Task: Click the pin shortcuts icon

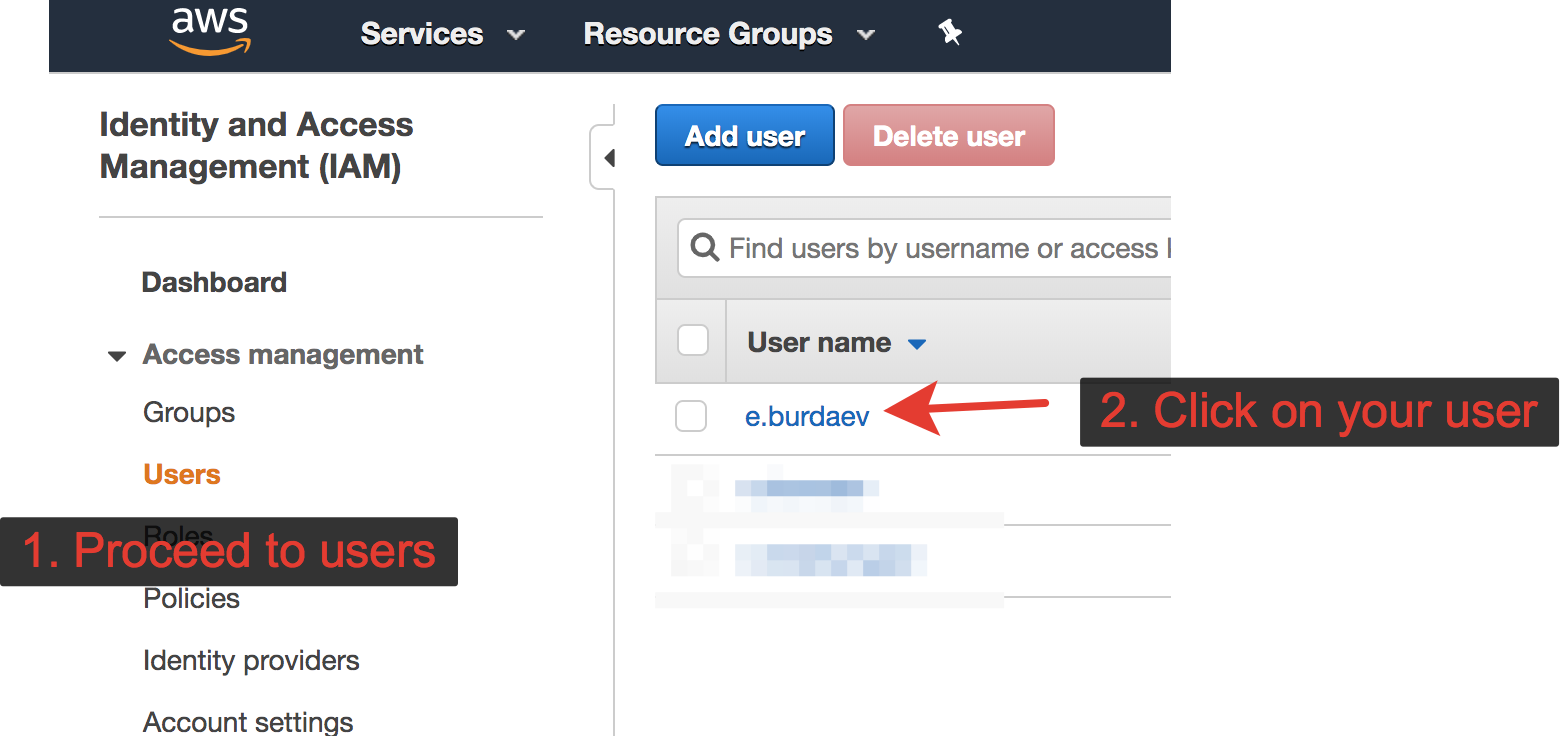Action: point(950,33)
